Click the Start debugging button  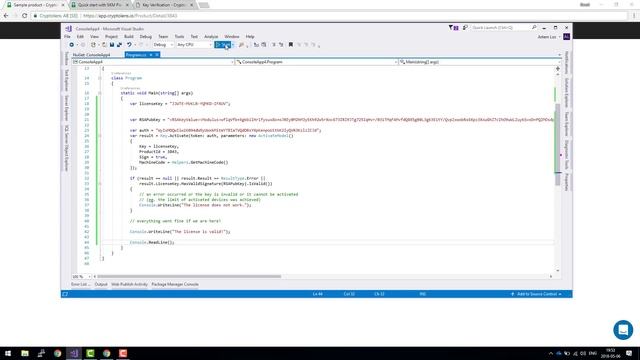223,44
